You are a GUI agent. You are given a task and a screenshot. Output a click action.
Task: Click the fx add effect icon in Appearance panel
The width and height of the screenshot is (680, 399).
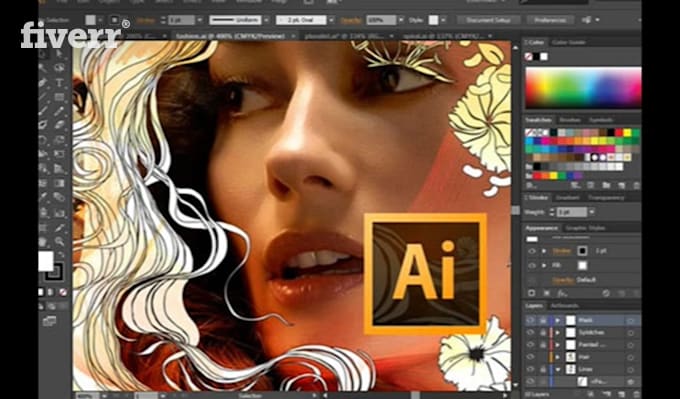click(562, 293)
